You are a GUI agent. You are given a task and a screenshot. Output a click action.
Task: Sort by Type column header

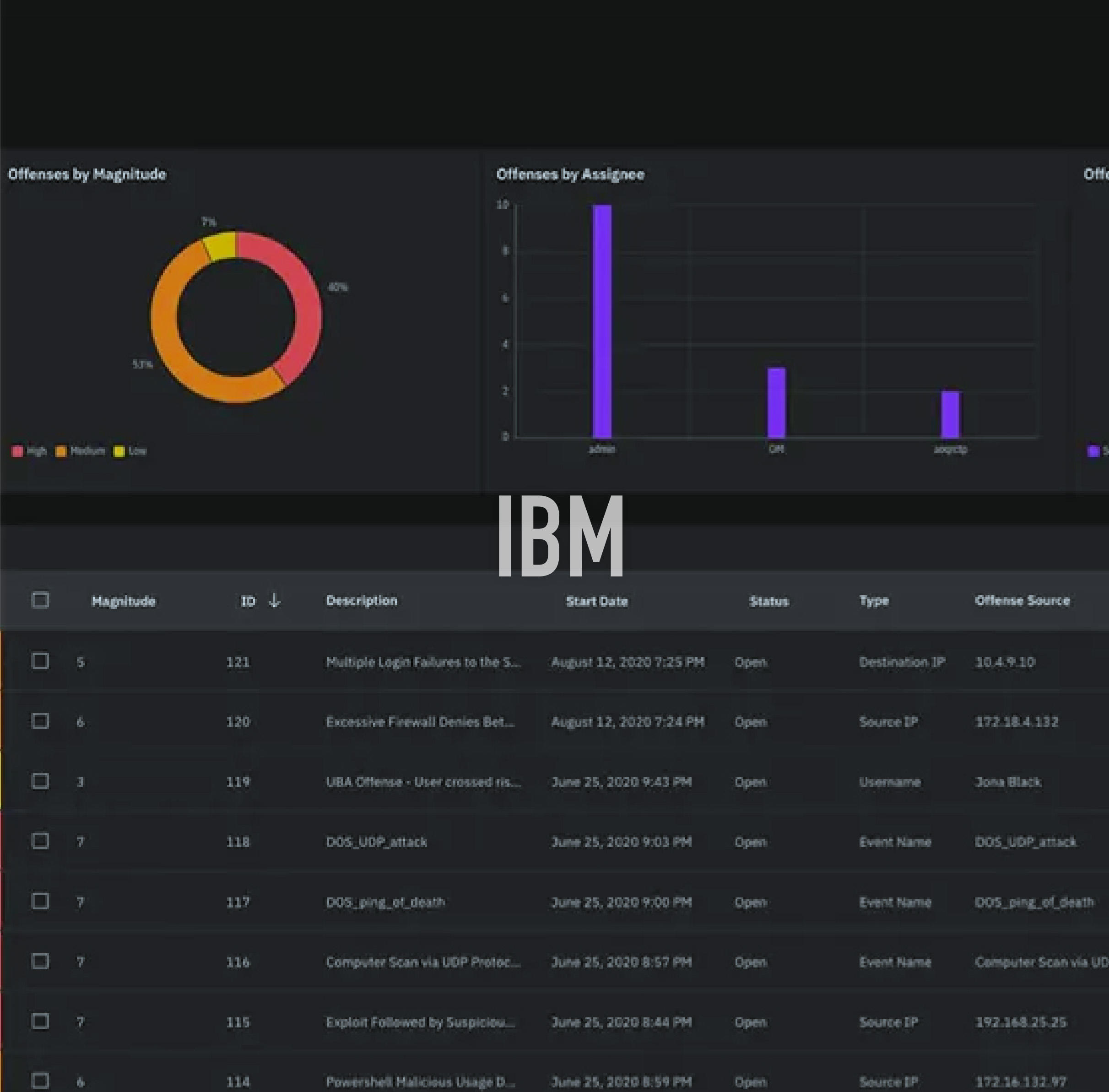(x=874, y=601)
